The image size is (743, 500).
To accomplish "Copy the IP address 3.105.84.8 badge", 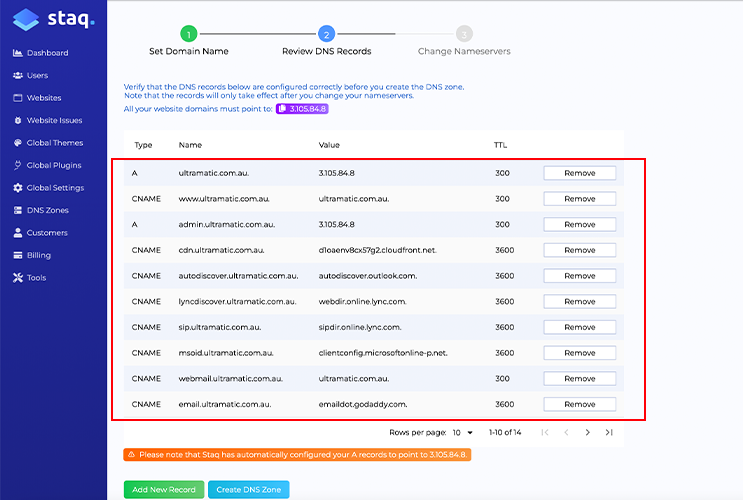I will (302, 109).
